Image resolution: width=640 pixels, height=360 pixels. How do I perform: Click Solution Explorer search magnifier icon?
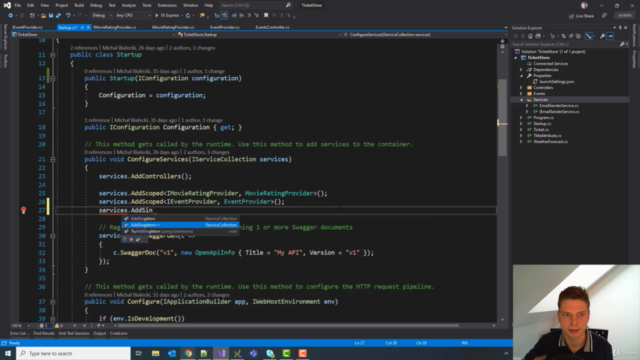[x=622, y=44]
